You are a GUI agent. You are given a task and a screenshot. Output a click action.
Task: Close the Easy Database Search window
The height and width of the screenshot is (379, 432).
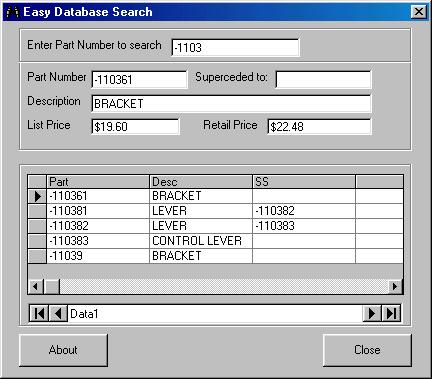click(x=418, y=12)
